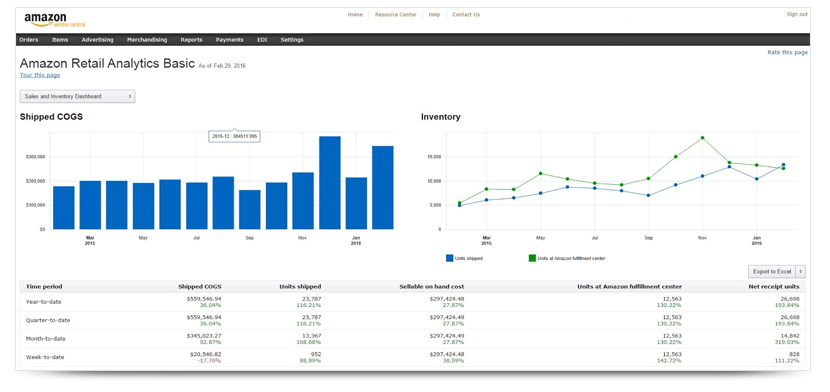Open the EDI menu
This screenshot has width=830, height=392.
[x=262, y=40]
